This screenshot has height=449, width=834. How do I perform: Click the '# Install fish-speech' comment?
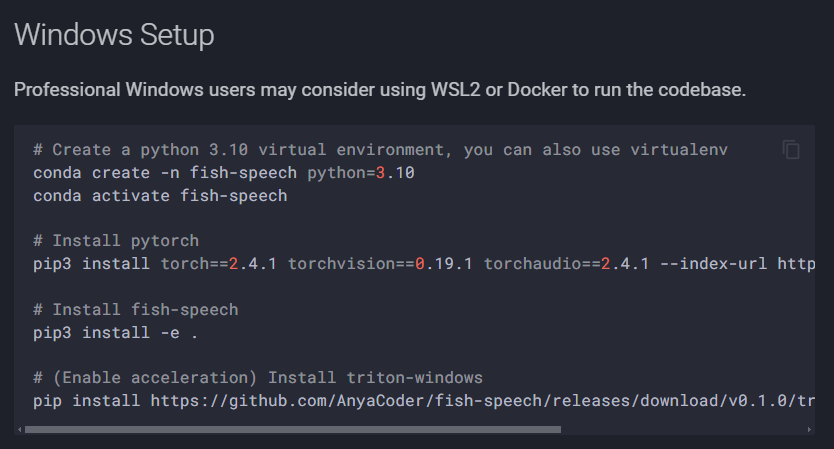[136, 310]
